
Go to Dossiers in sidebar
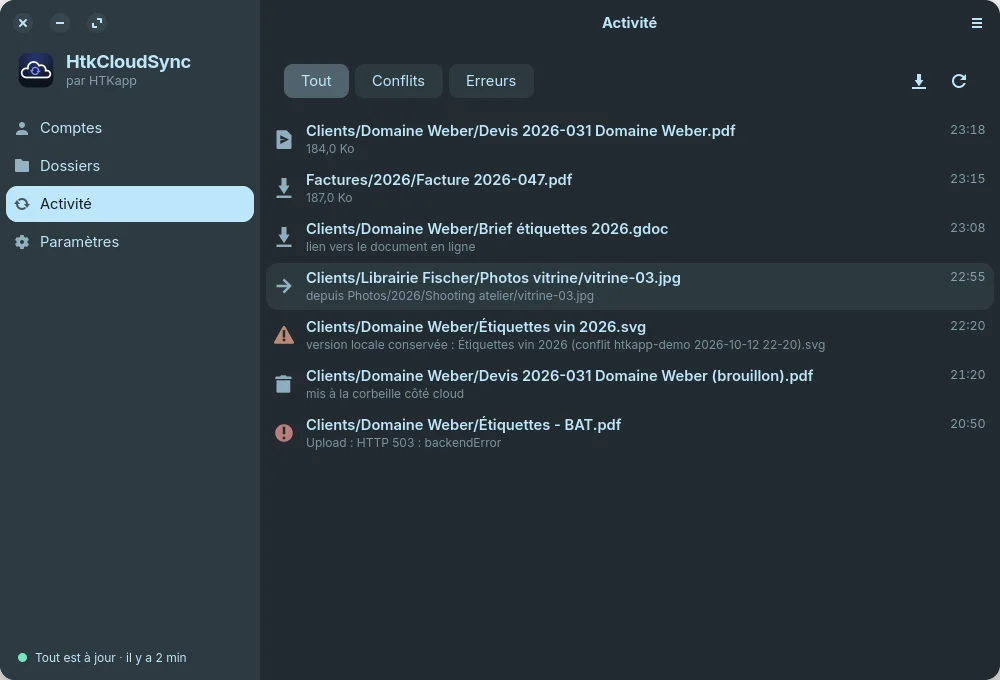(130, 166)
